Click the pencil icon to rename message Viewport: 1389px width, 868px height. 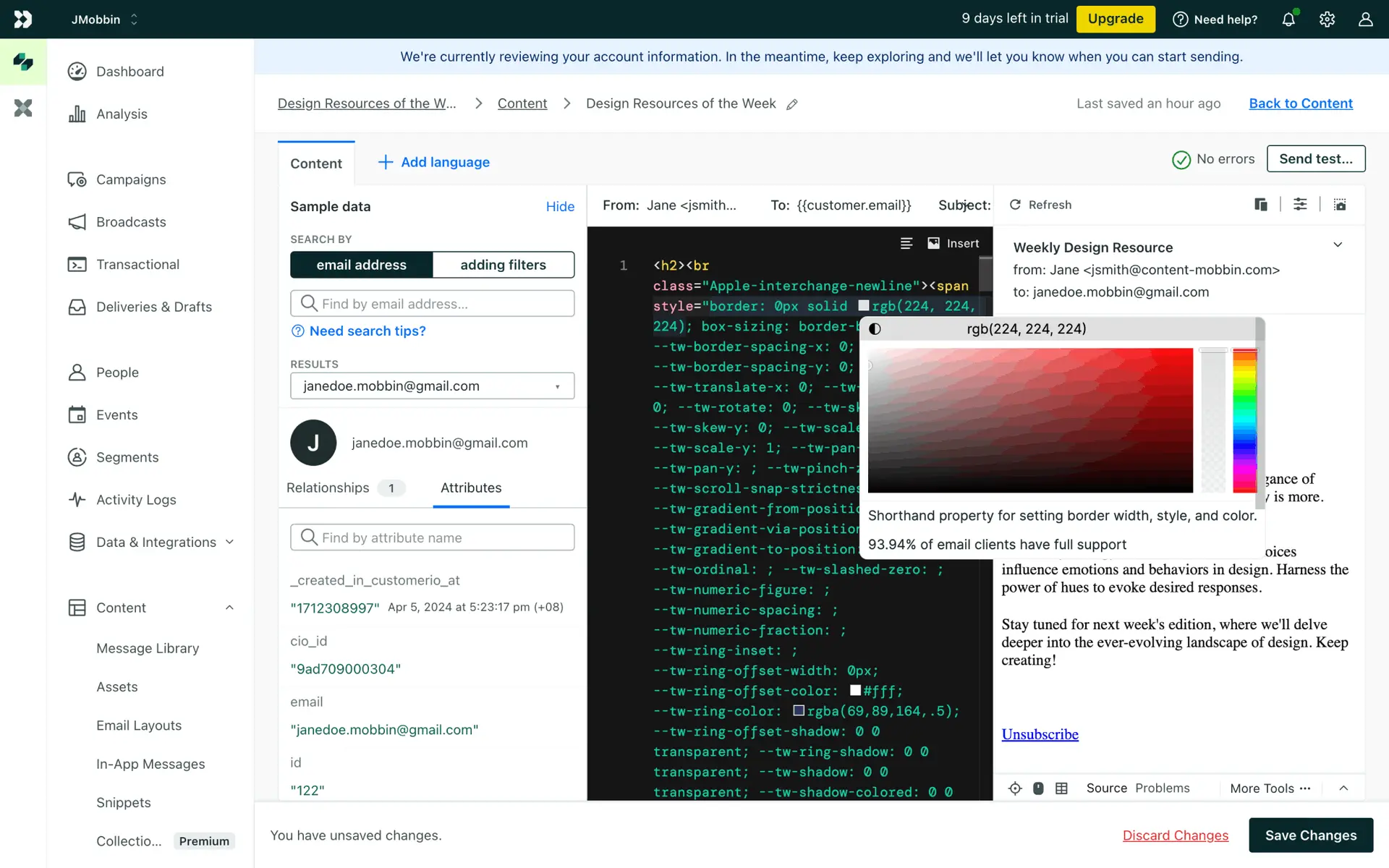point(792,104)
